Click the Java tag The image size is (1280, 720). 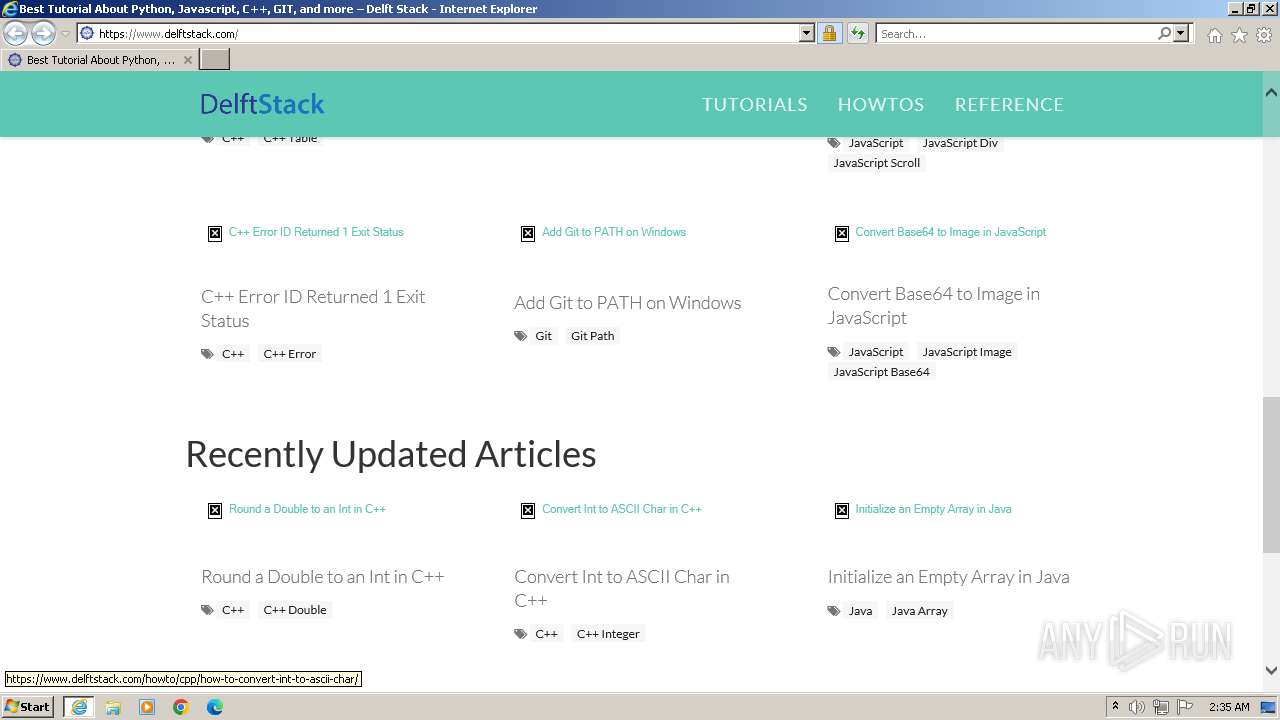click(860, 611)
